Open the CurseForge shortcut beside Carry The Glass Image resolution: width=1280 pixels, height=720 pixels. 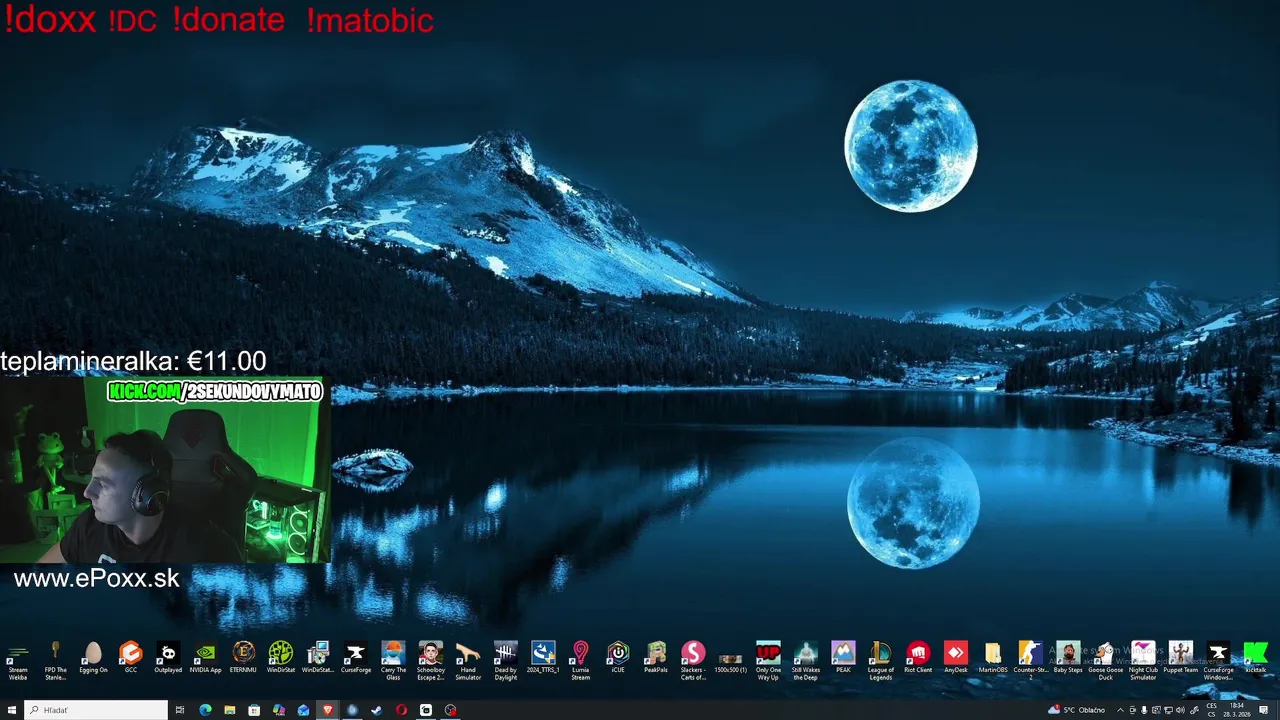click(356, 659)
